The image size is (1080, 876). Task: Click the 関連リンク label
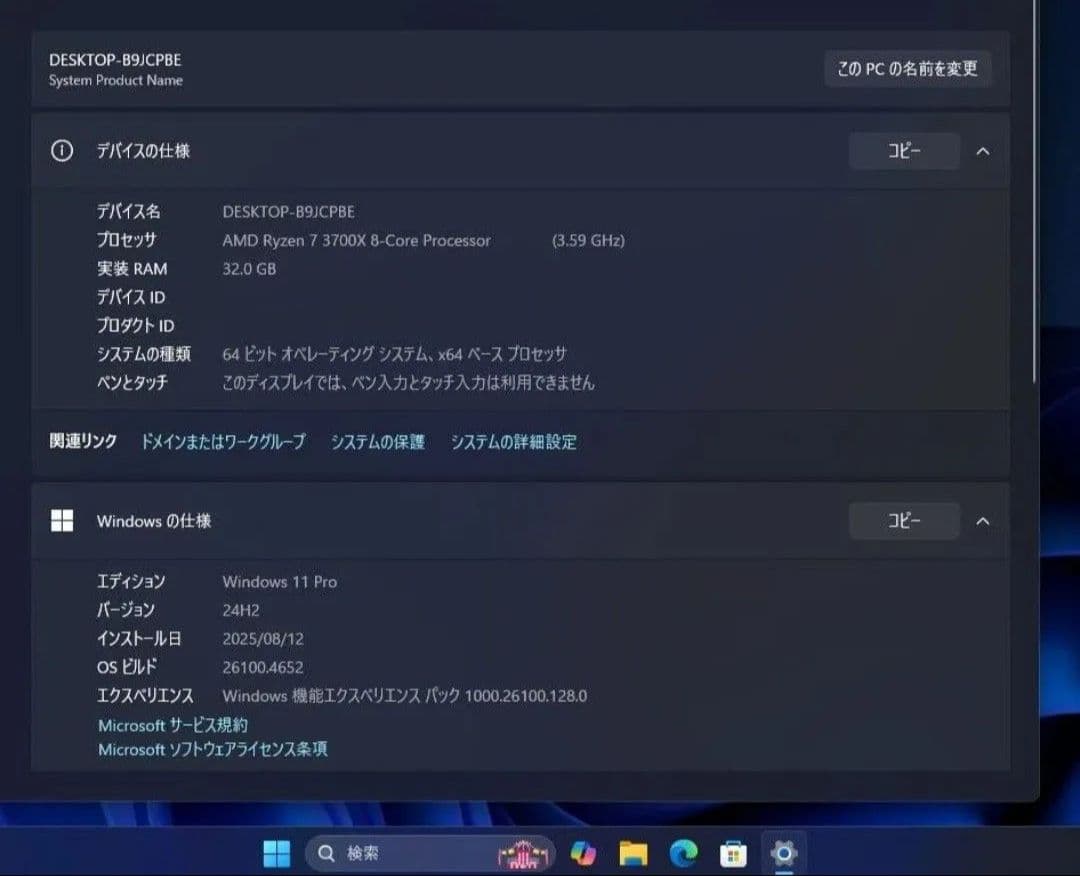(x=83, y=441)
